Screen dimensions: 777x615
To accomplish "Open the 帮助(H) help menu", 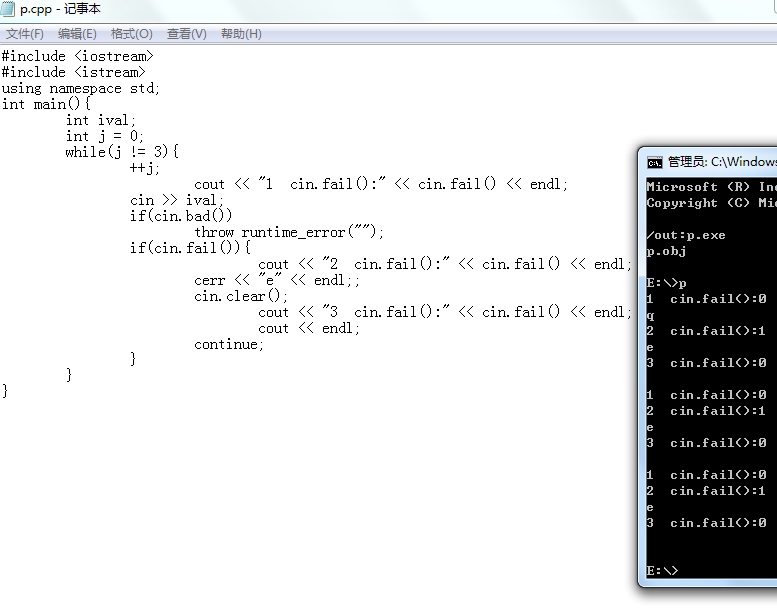I will click(241, 34).
